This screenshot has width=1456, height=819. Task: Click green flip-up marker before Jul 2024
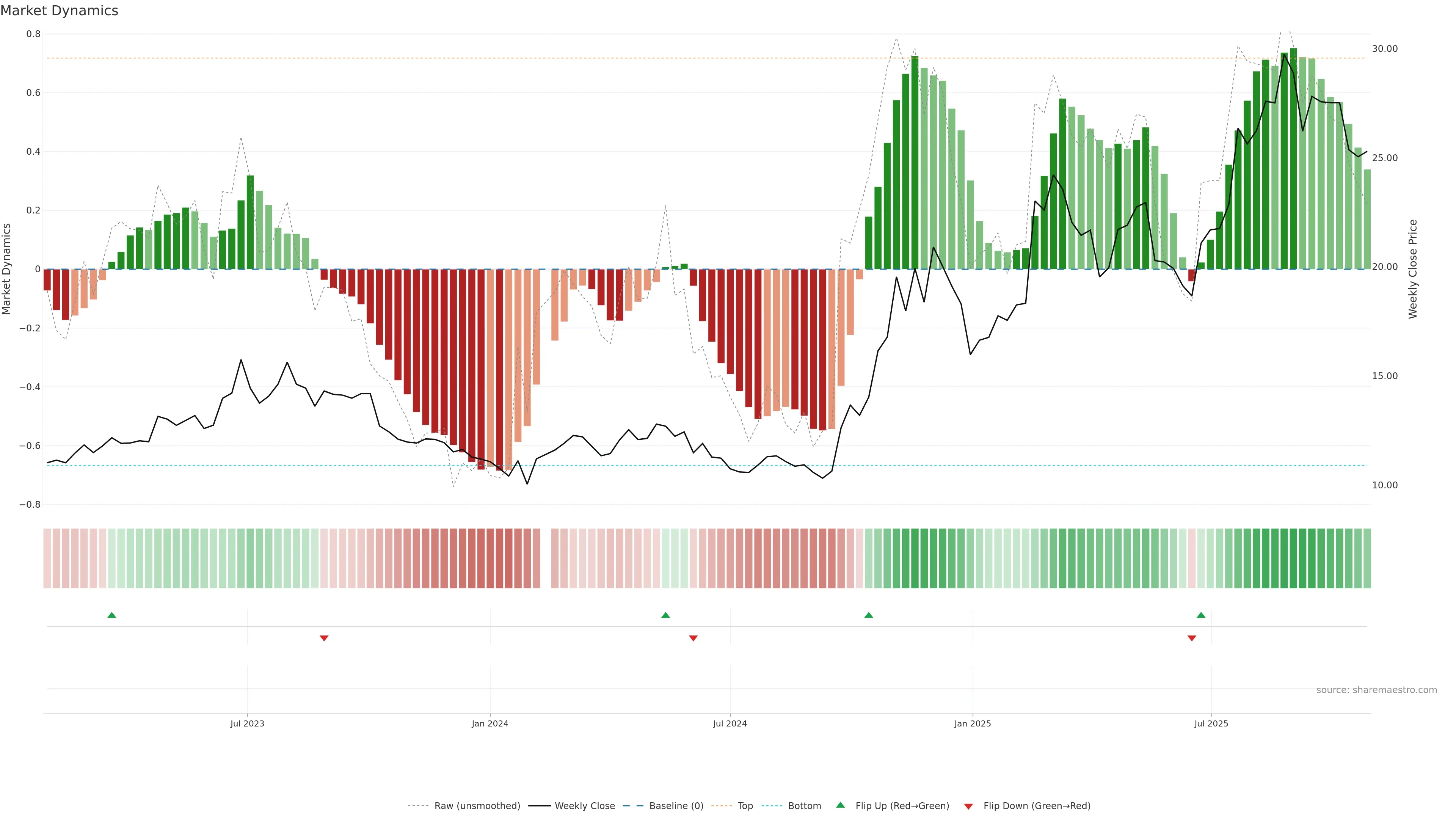tap(665, 615)
